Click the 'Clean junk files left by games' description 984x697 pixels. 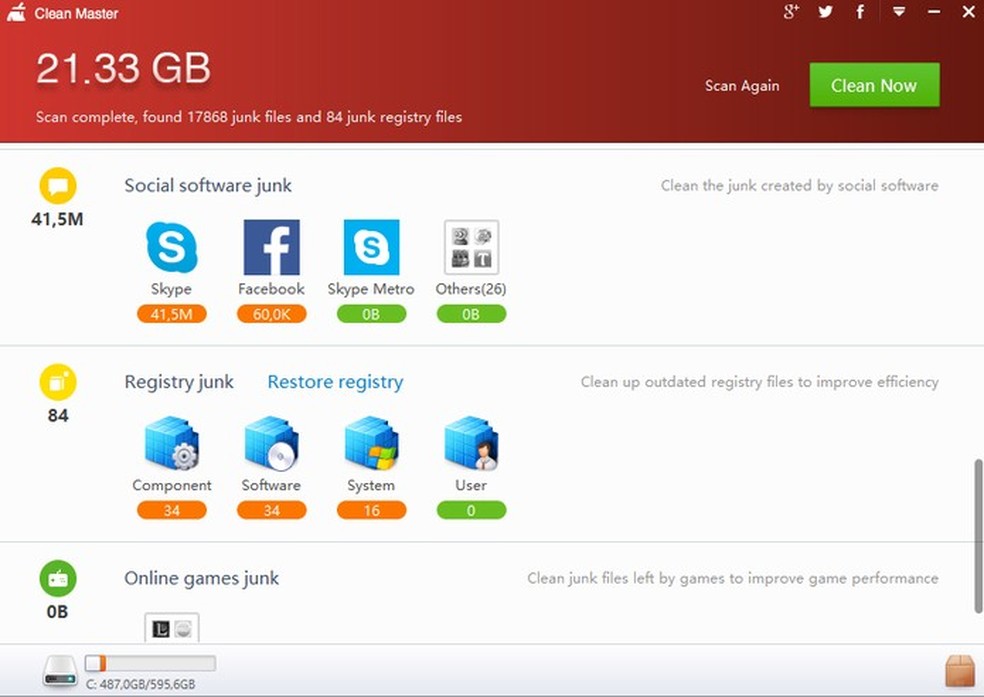tap(733, 578)
